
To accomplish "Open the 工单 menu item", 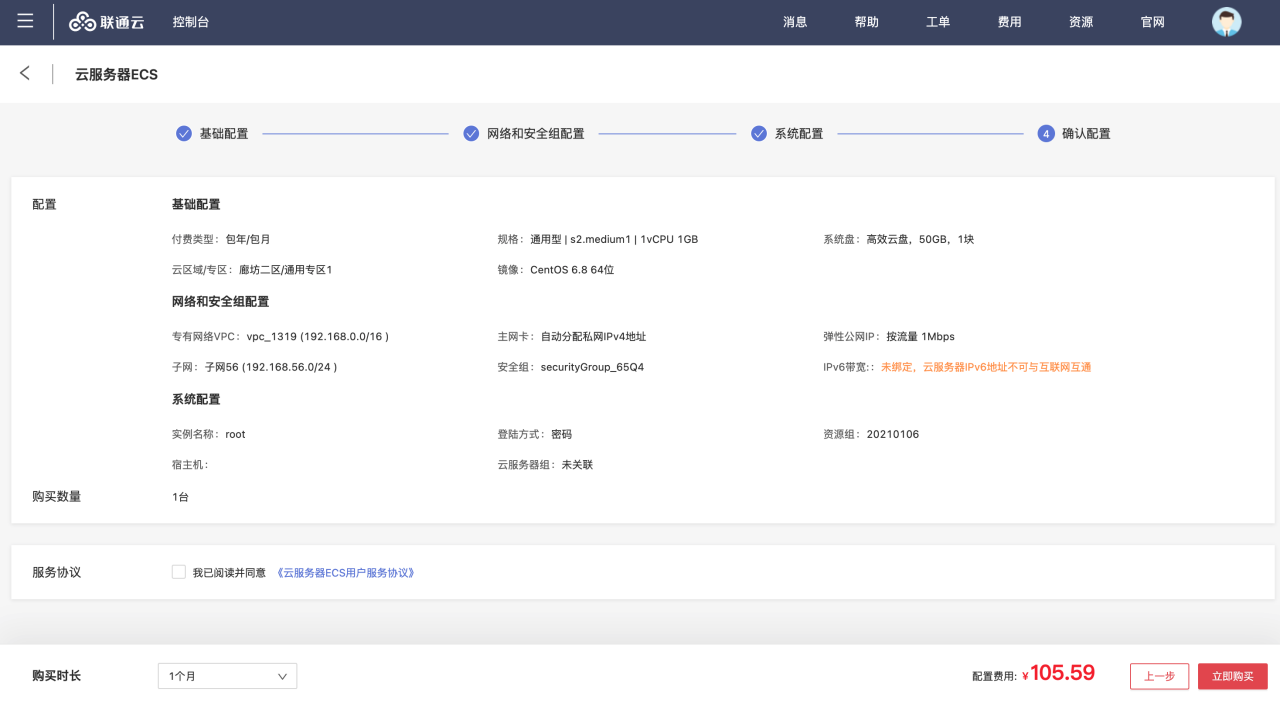I will [x=938, y=22].
